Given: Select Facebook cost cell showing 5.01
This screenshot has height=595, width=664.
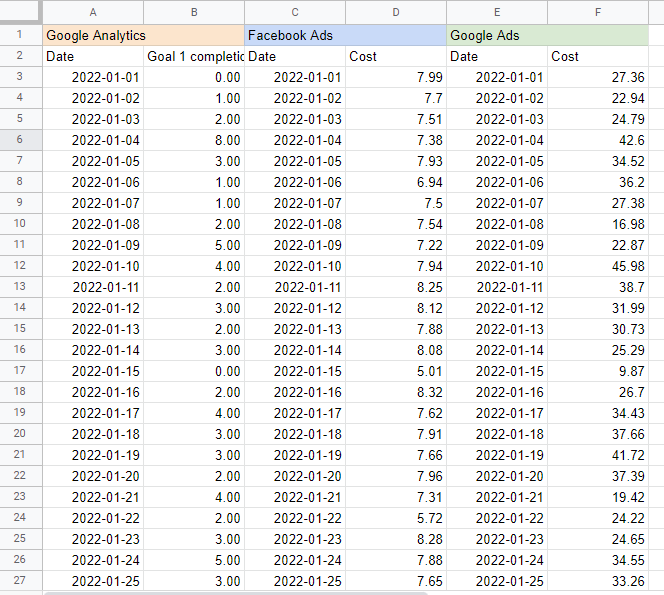Looking at the screenshot, I should [x=396, y=371].
